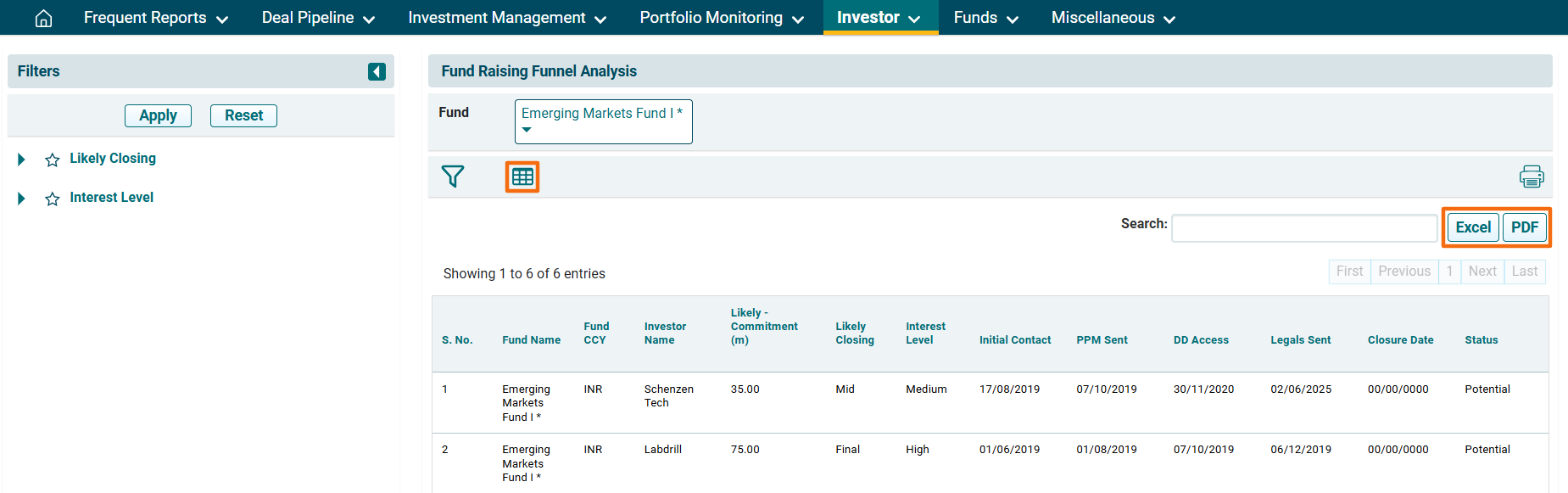
Task: Click the funnel filter icon
Action: pyautogui.click(x=453, y=176)
